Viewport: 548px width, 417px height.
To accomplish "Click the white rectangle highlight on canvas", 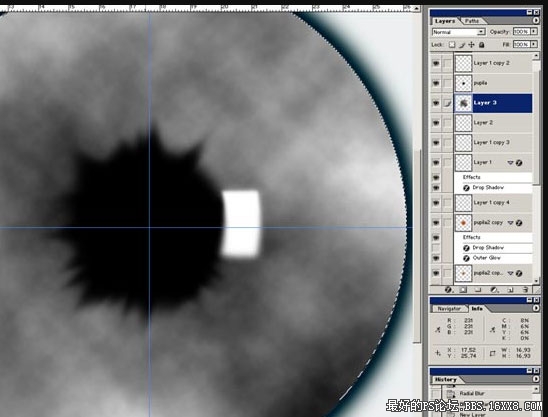I will [x=241, y=224].
